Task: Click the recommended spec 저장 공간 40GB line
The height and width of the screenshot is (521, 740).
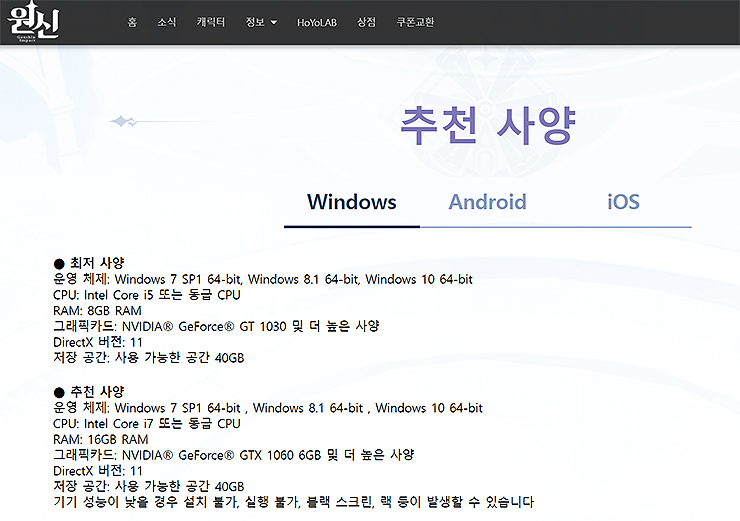Action: (x=149, y=487)
